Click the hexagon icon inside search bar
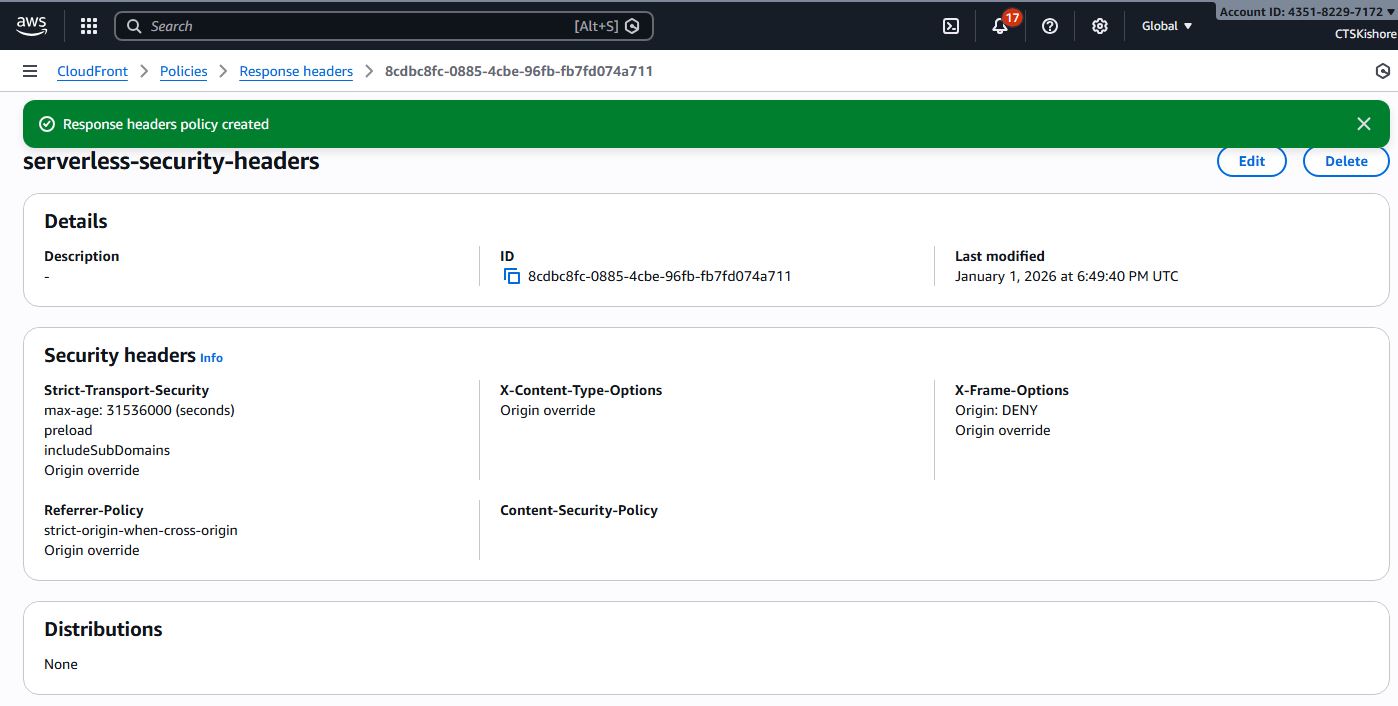 (x=632, y=26)
